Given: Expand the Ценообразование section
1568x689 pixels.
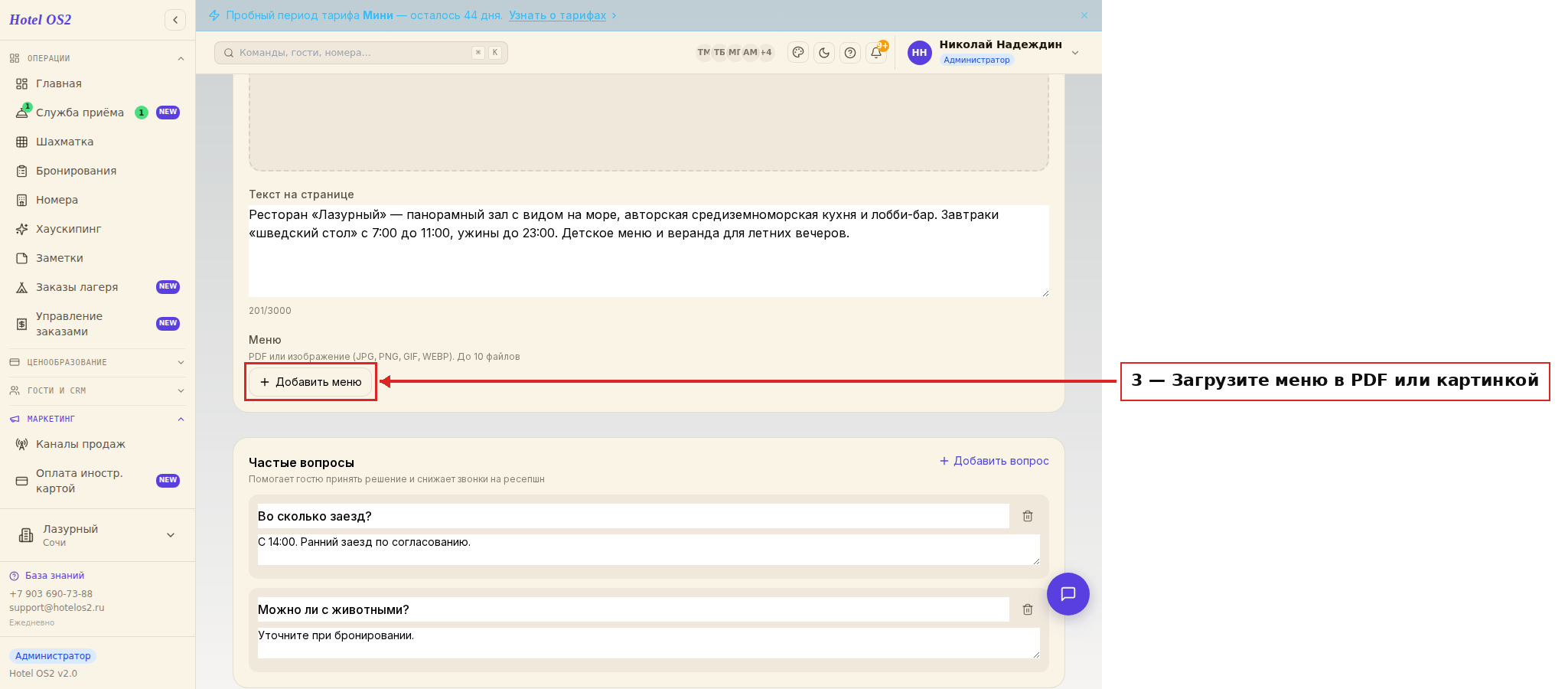Looking at the screenshot, I should [x=97, y=362].
